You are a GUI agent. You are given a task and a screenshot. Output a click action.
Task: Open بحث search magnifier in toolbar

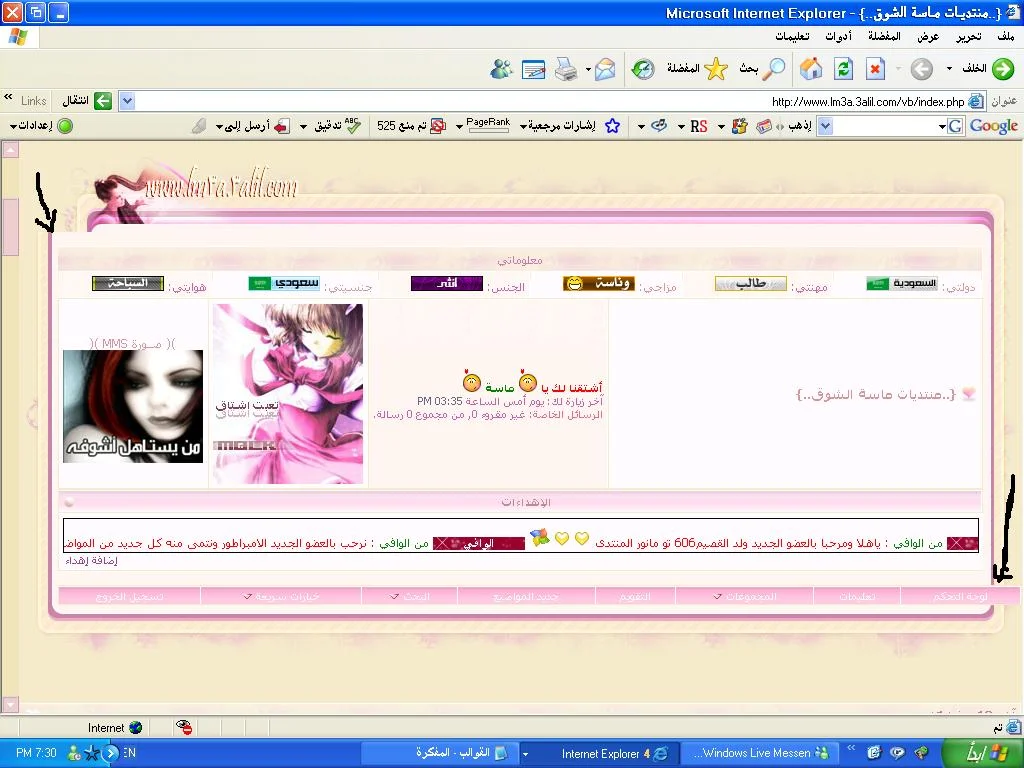point(763,69)
